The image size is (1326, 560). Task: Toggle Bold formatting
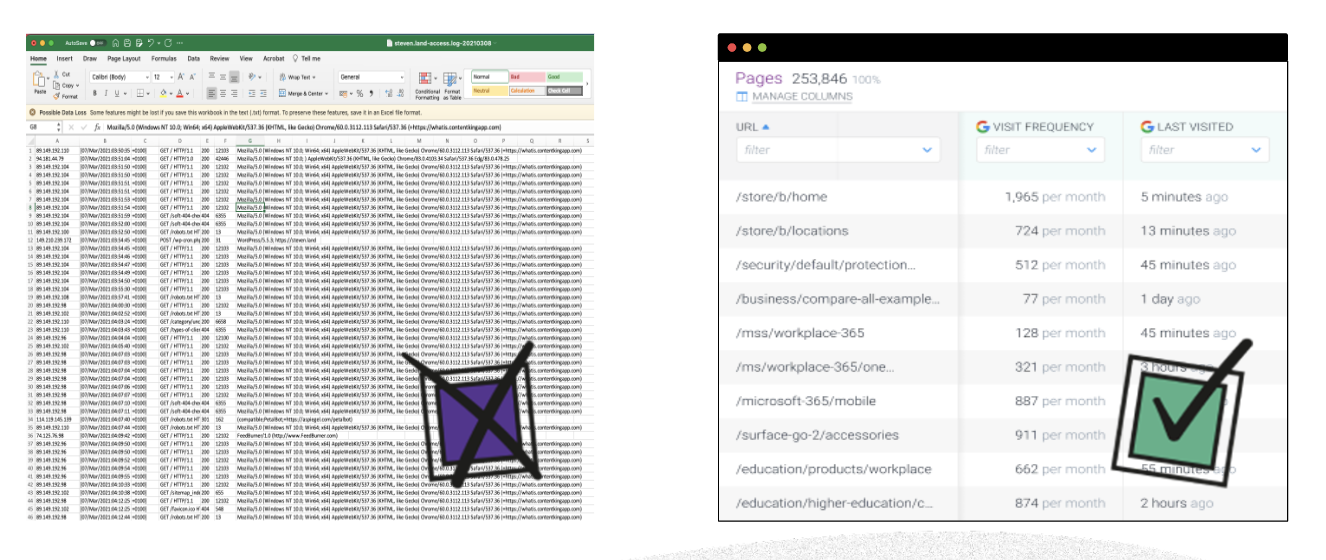[95, 93]
